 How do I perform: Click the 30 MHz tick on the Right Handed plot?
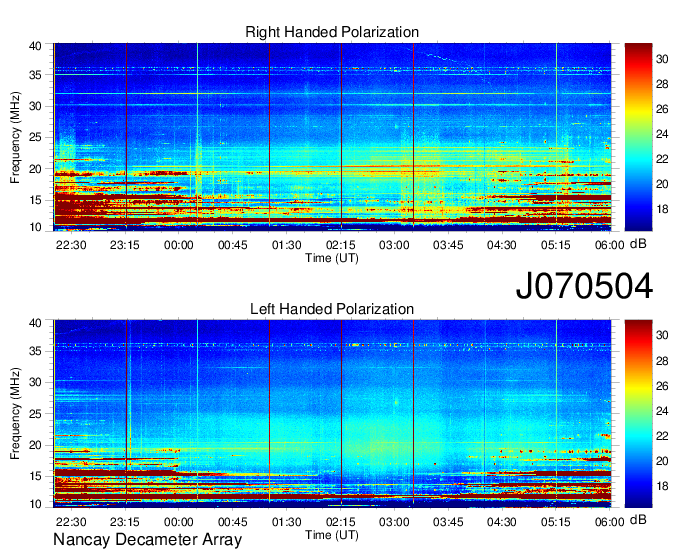[35, 106]
